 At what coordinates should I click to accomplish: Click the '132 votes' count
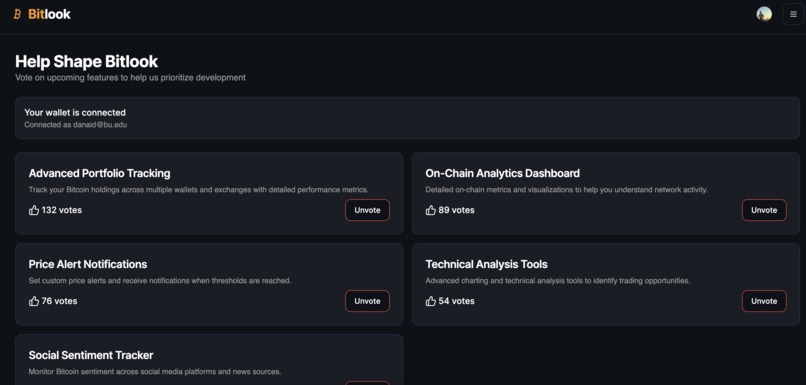pyautogui.click(x=62, y=210)
